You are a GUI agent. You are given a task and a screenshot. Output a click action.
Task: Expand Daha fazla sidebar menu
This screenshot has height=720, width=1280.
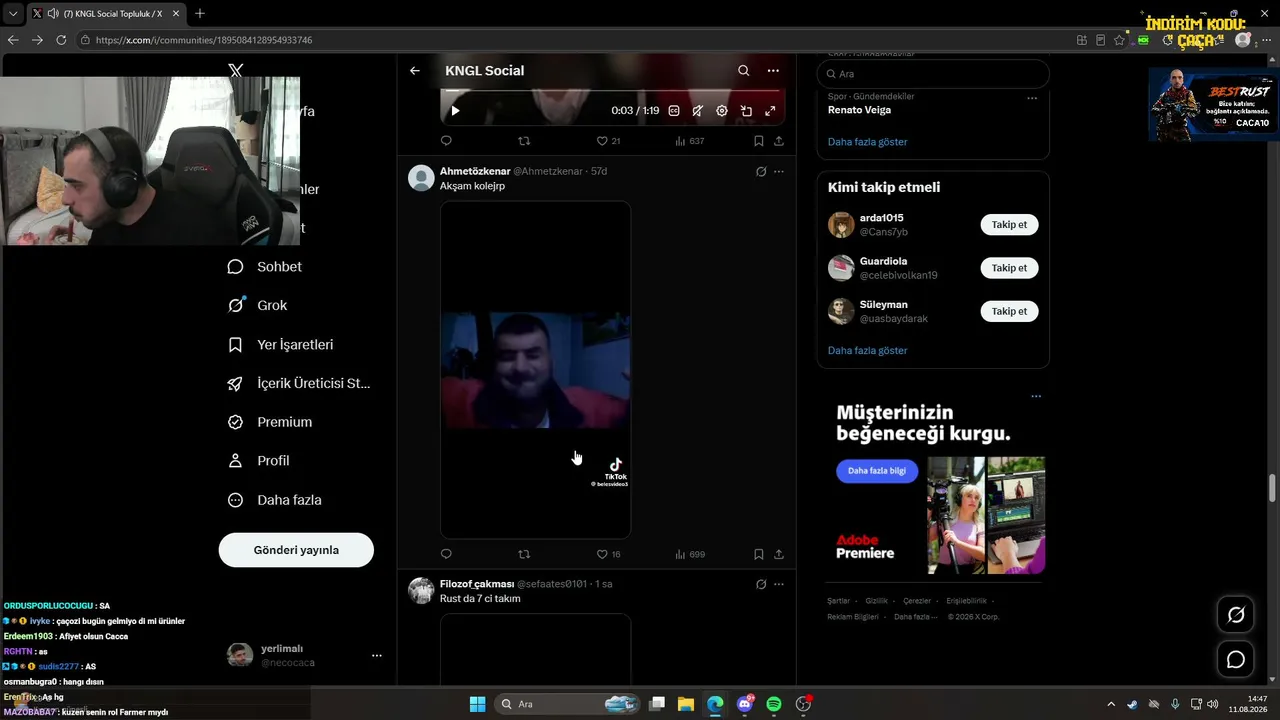pos(275,500)
